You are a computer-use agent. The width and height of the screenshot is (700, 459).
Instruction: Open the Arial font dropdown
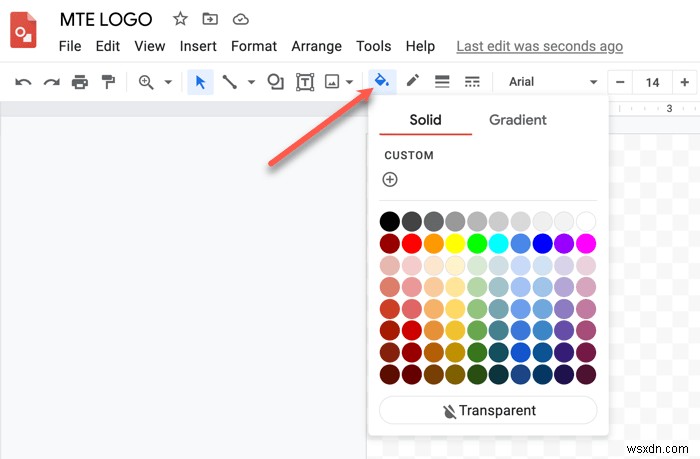(553, 82)
